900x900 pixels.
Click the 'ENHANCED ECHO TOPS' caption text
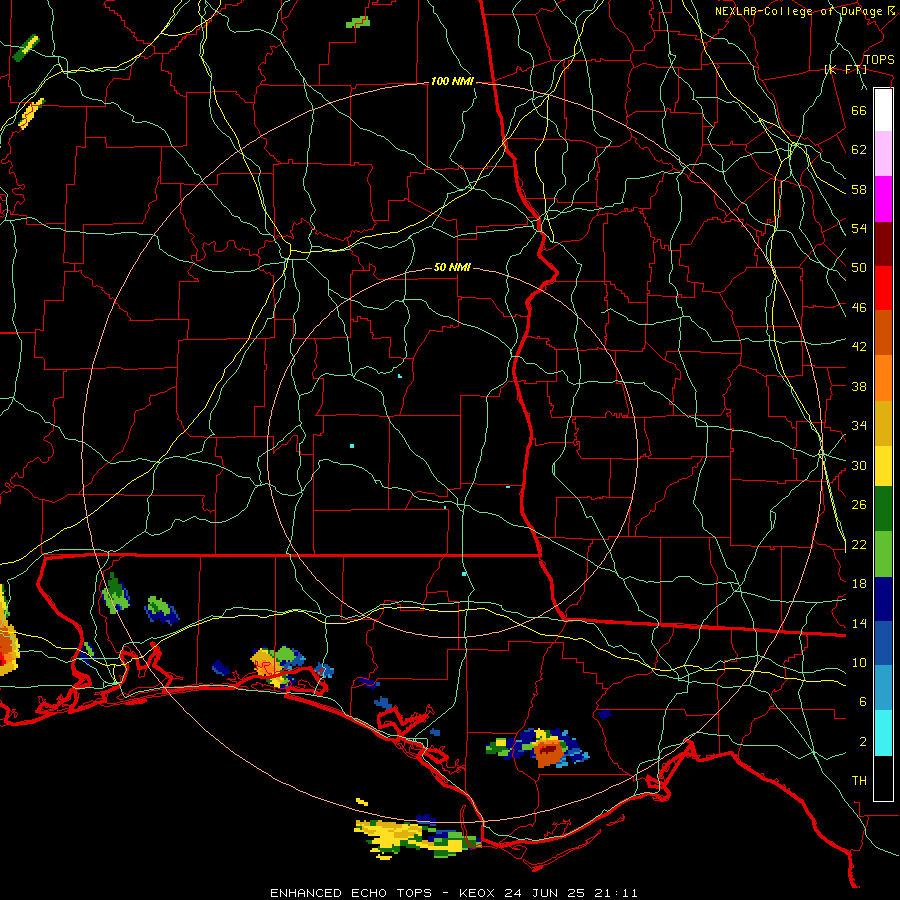coord(351,893)
